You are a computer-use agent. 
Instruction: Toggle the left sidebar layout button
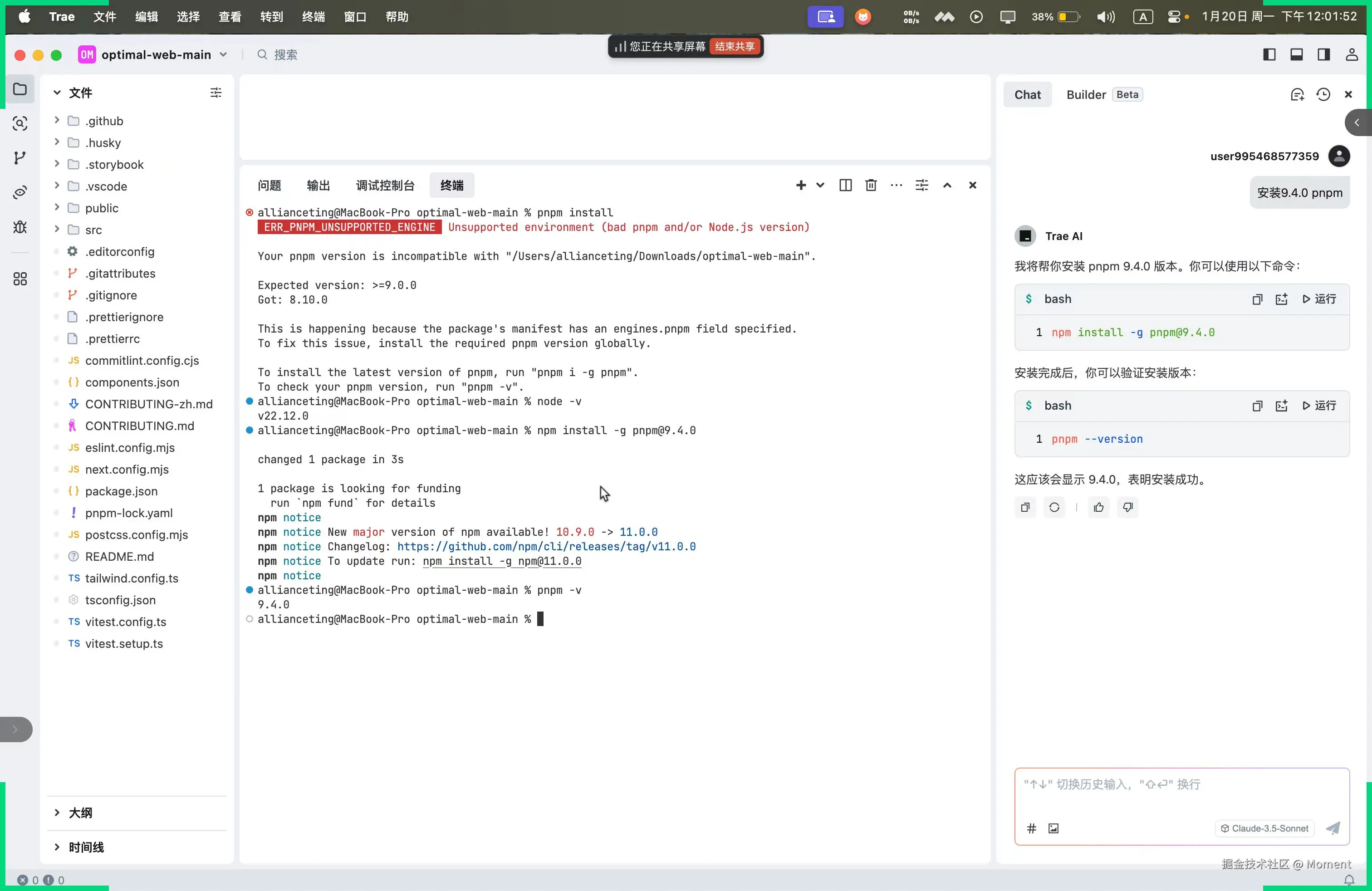point(1269,55)
